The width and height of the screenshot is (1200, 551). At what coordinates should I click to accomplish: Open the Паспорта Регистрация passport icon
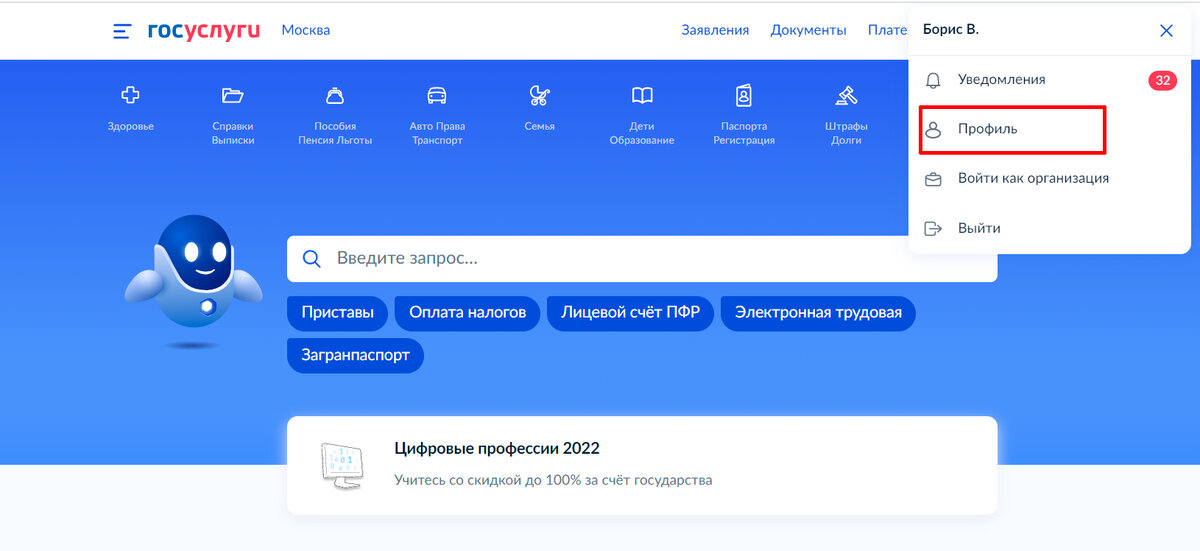point(744,96)
